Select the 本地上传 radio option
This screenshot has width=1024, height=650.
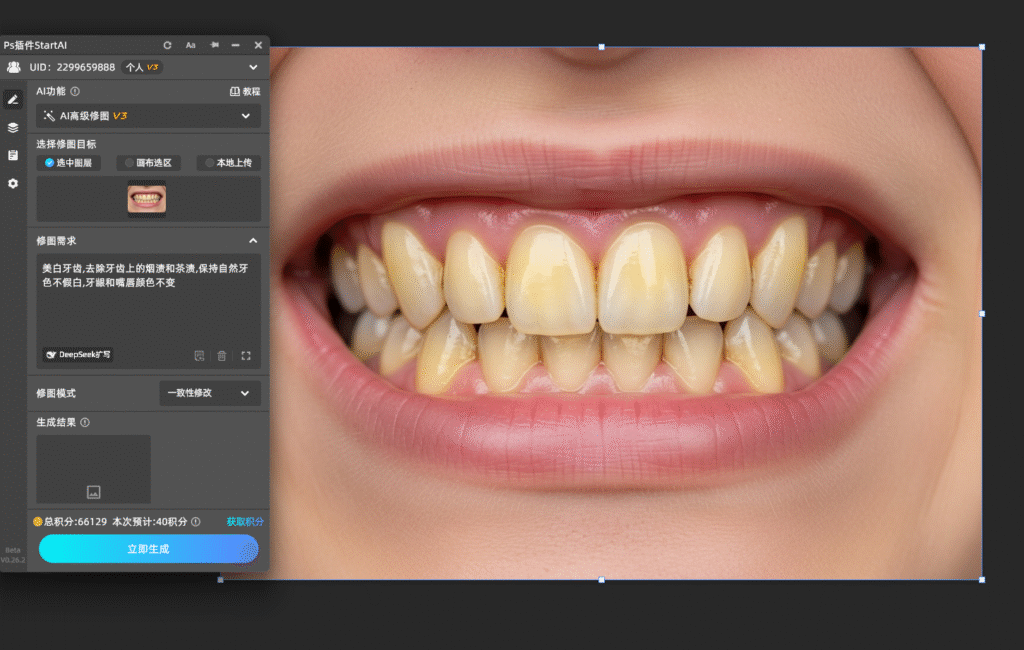click(x=229, y=163)
